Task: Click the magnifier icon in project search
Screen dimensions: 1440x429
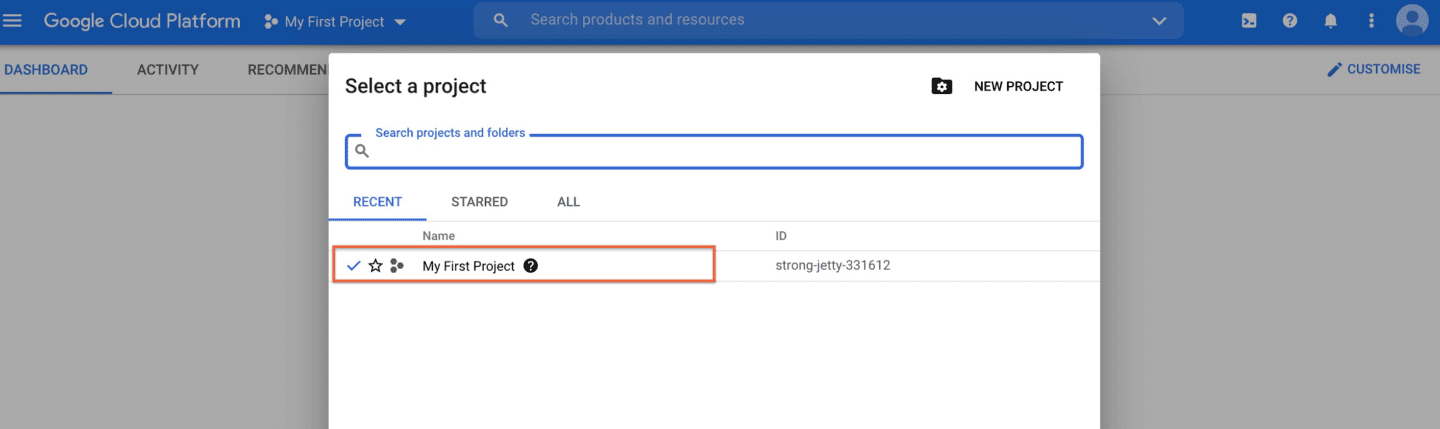Action: tap(362, 151)
